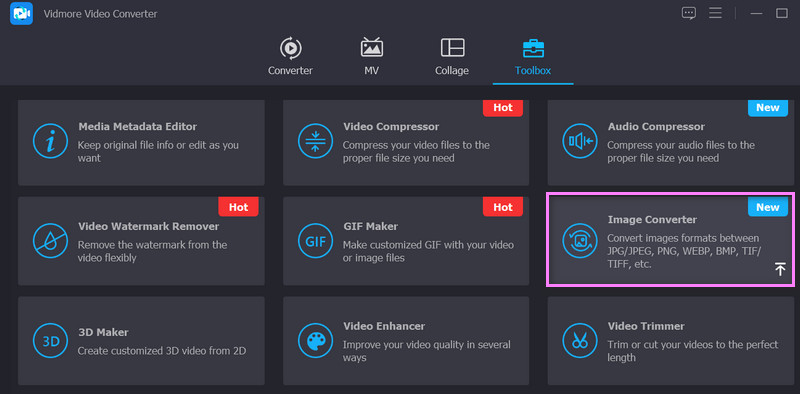Click 'Keep original file info' description text
This screenshot has width=800, height=394.
pos(158,152)
